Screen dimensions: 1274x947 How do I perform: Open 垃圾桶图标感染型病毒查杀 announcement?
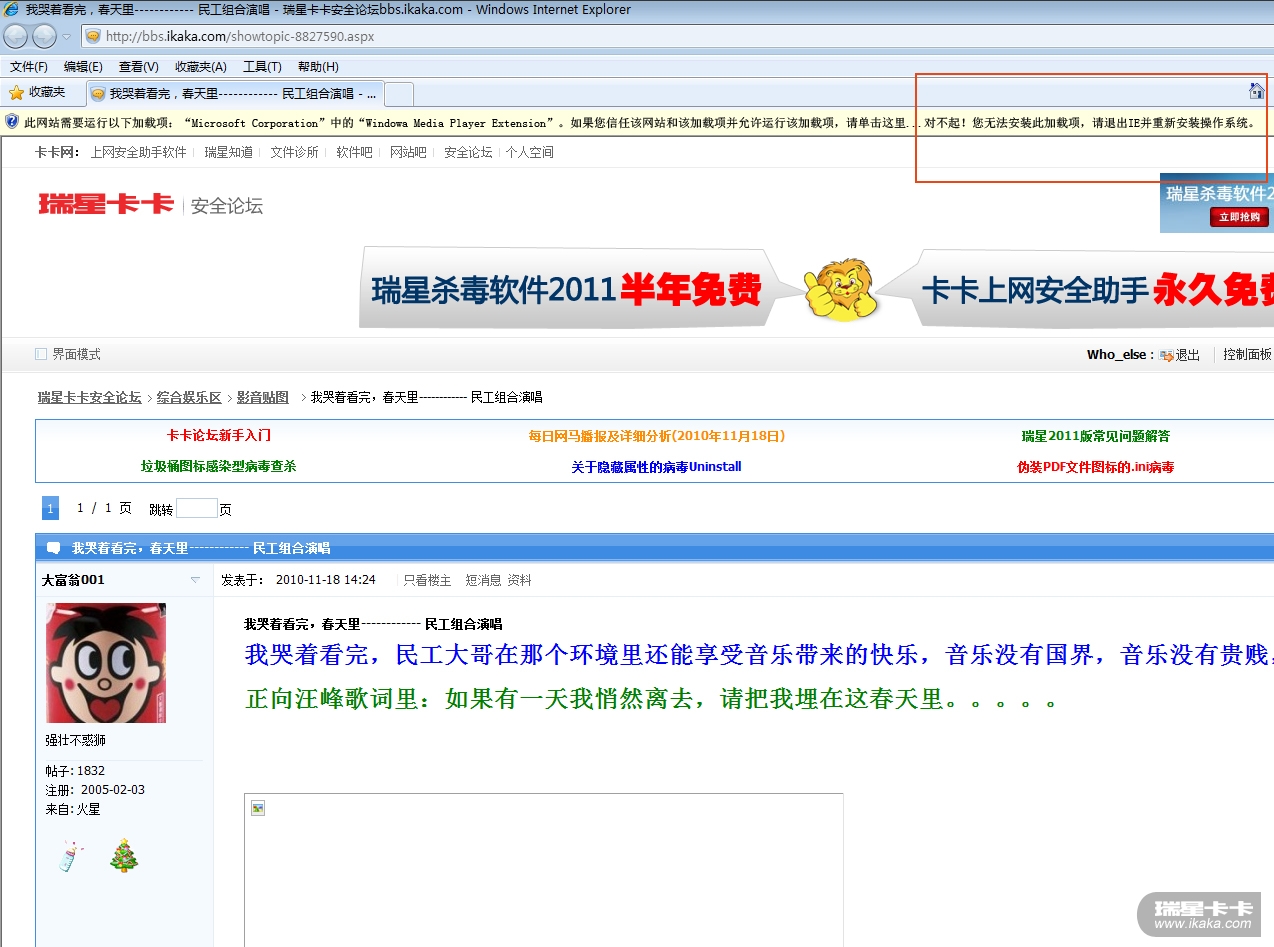tap(219, 466)
